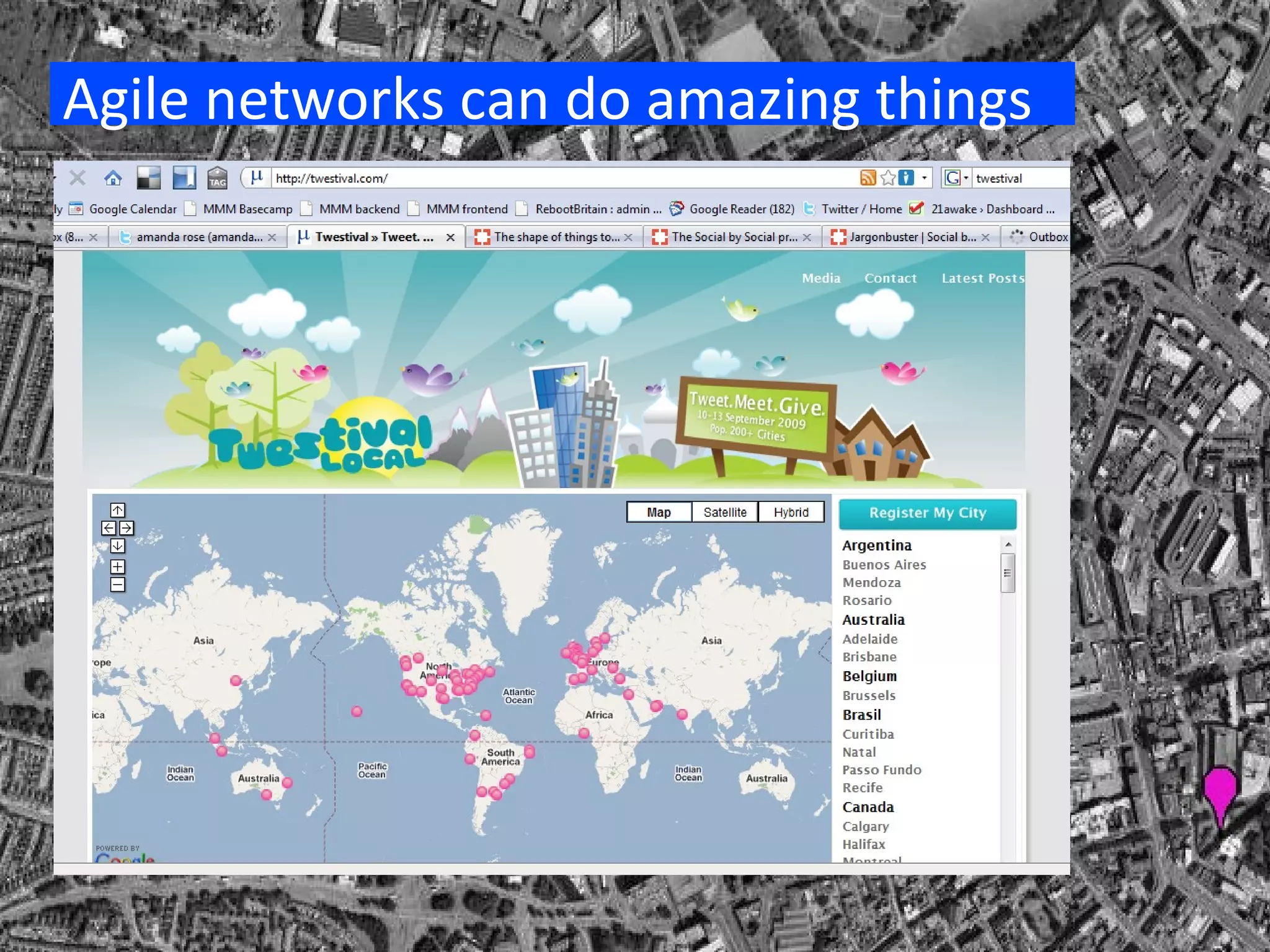This screenshot has height=952, width=1270.
Task: Click the Twestival Local logo
Action: (x=319, y=445)
